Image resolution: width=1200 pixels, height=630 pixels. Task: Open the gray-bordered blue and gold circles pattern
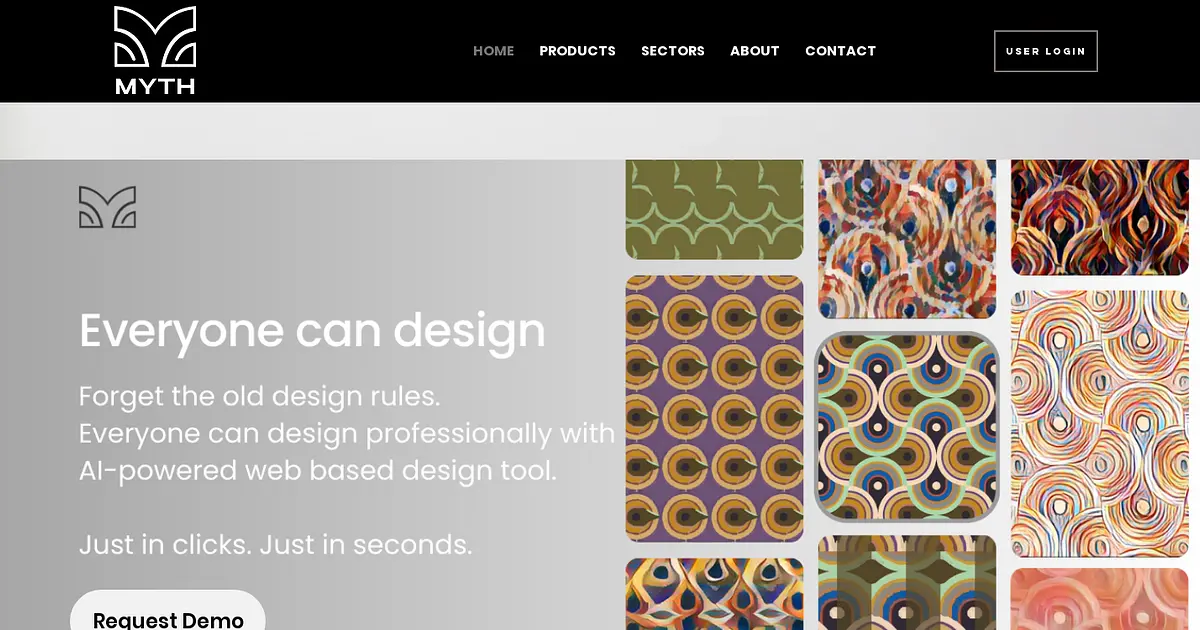pos(907,427)
